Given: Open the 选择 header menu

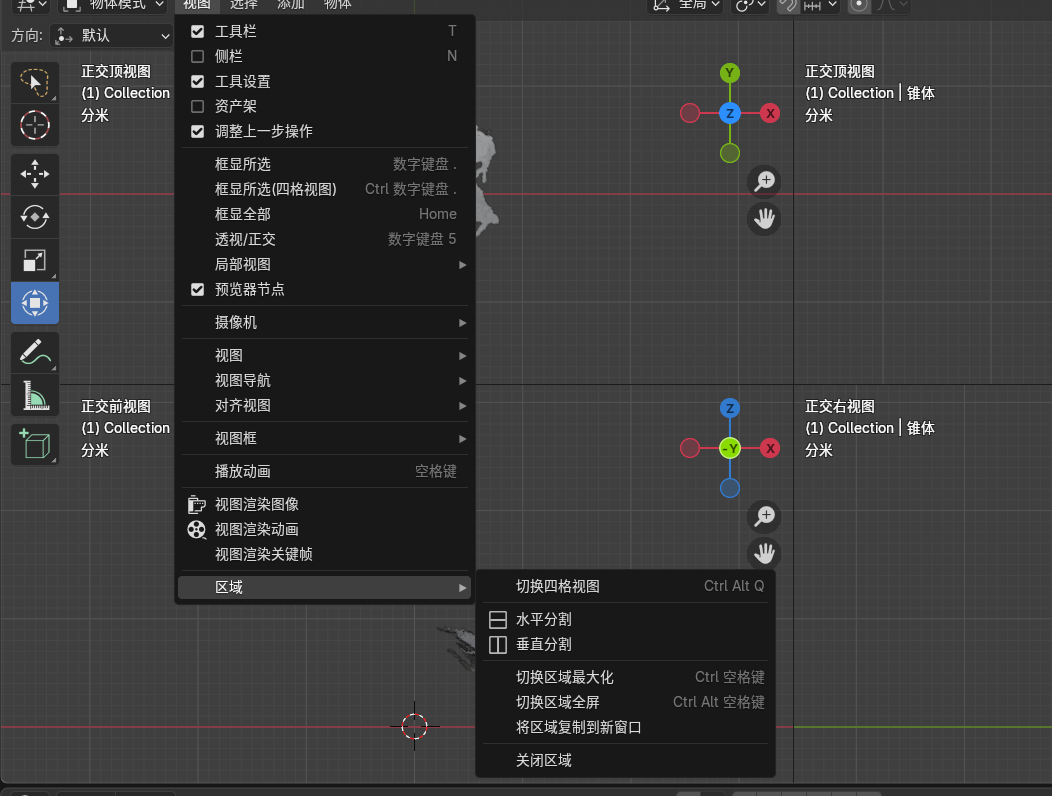Looking at the screenshot, I should (244, 5).
